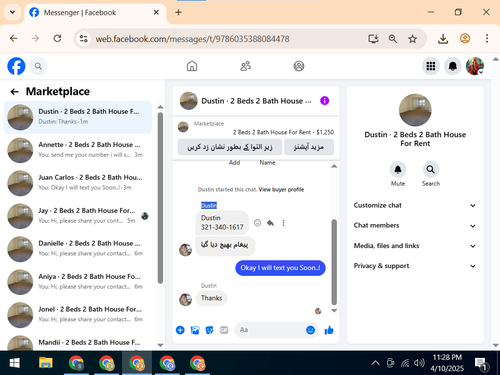Image resolution: width=500 pixels, height=375 pixels.
Task: Go to the Home feed icon
Action: click(x=192, y=66)
